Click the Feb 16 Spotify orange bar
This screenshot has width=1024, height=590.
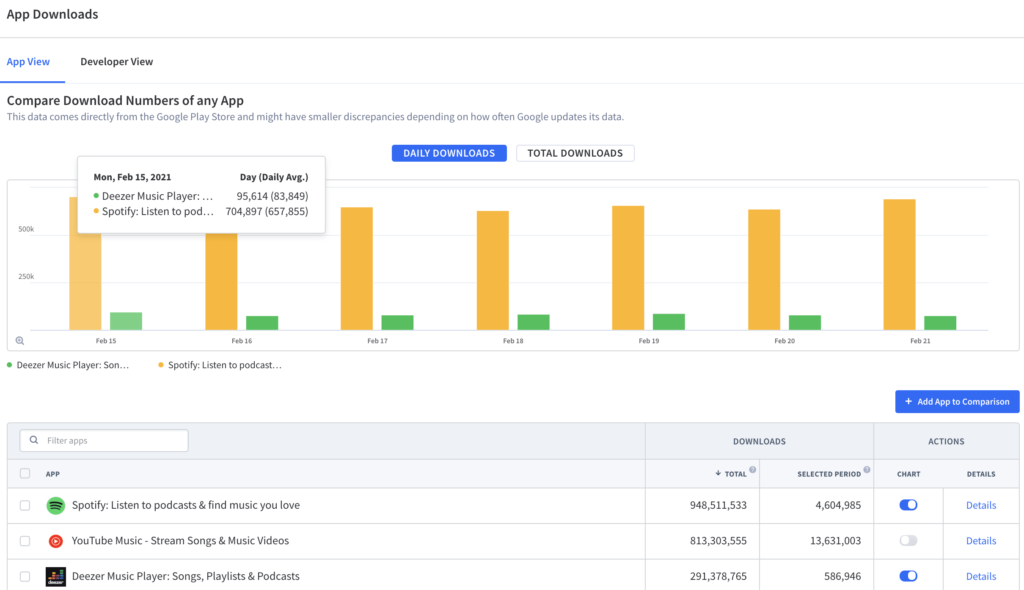point(221,282)
